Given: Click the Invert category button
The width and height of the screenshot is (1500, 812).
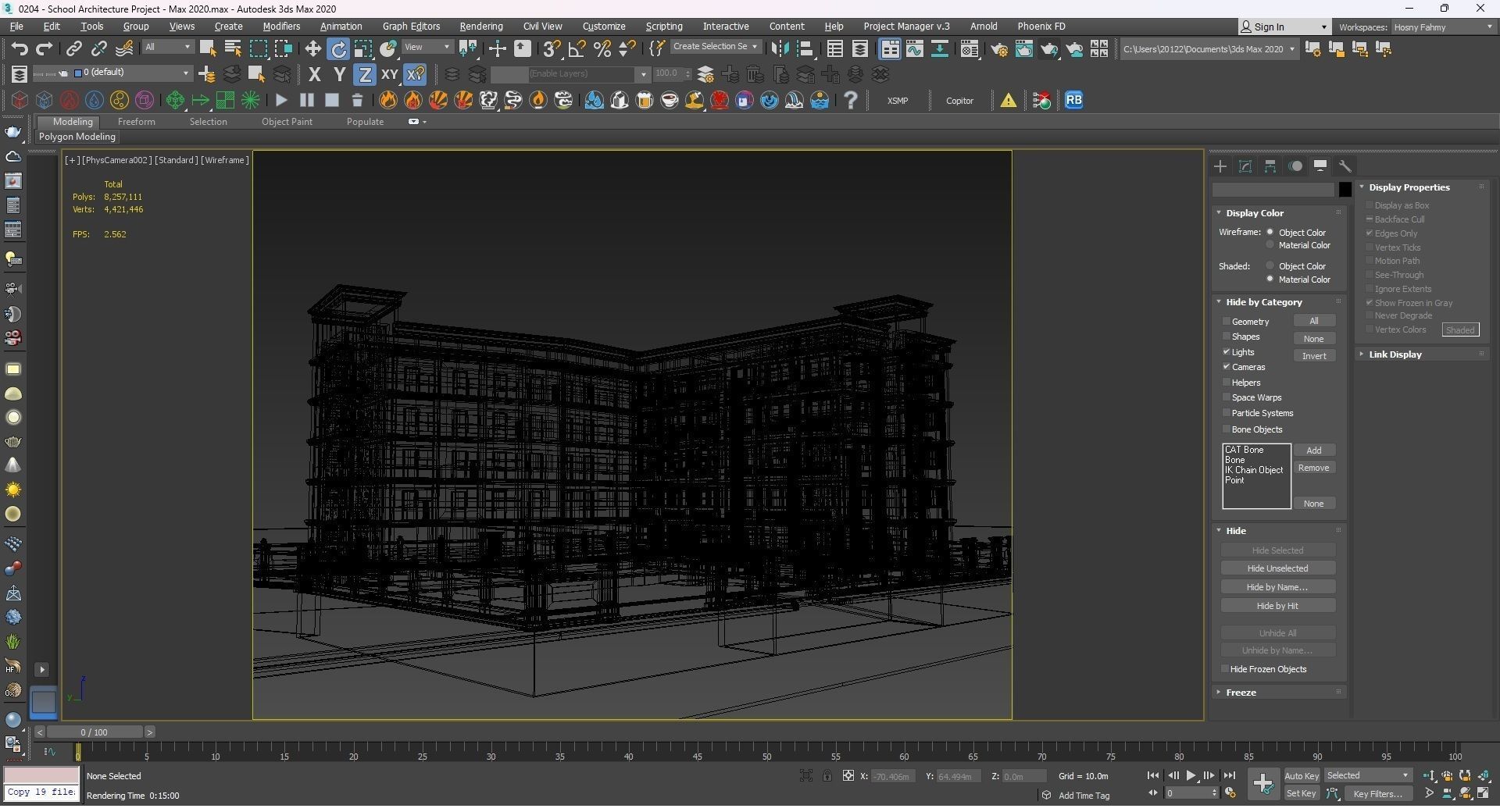Looking at the screenshot, I should click(x=1314, y=356).
